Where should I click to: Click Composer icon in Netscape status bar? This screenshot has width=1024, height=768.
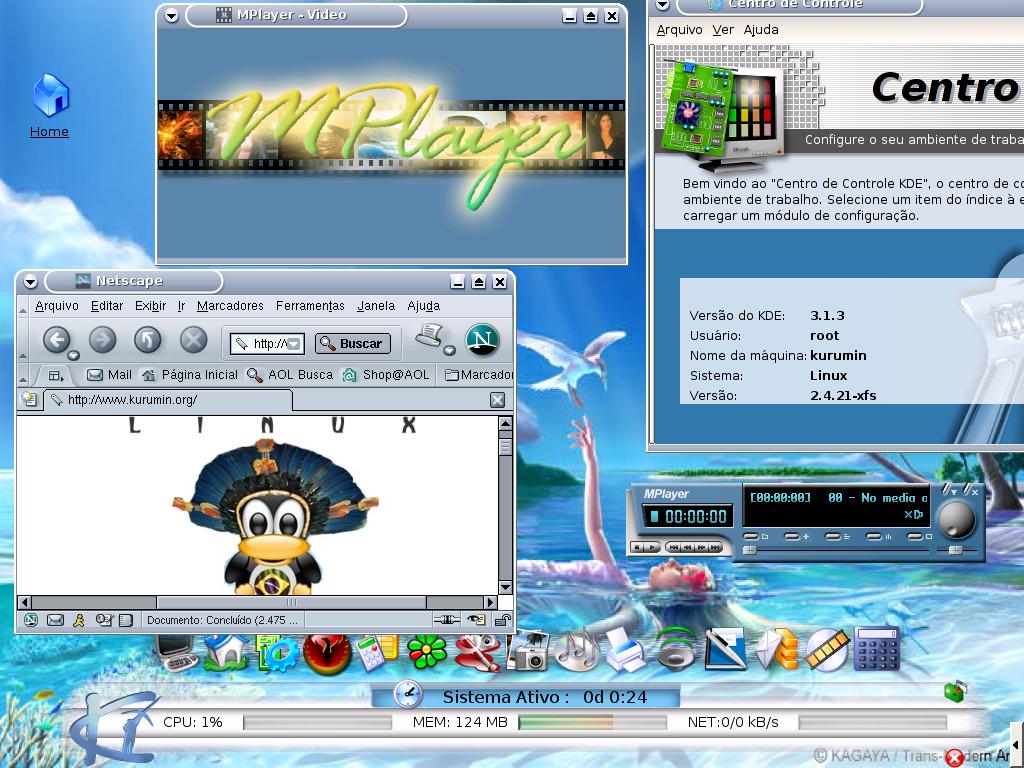point(103,620)
